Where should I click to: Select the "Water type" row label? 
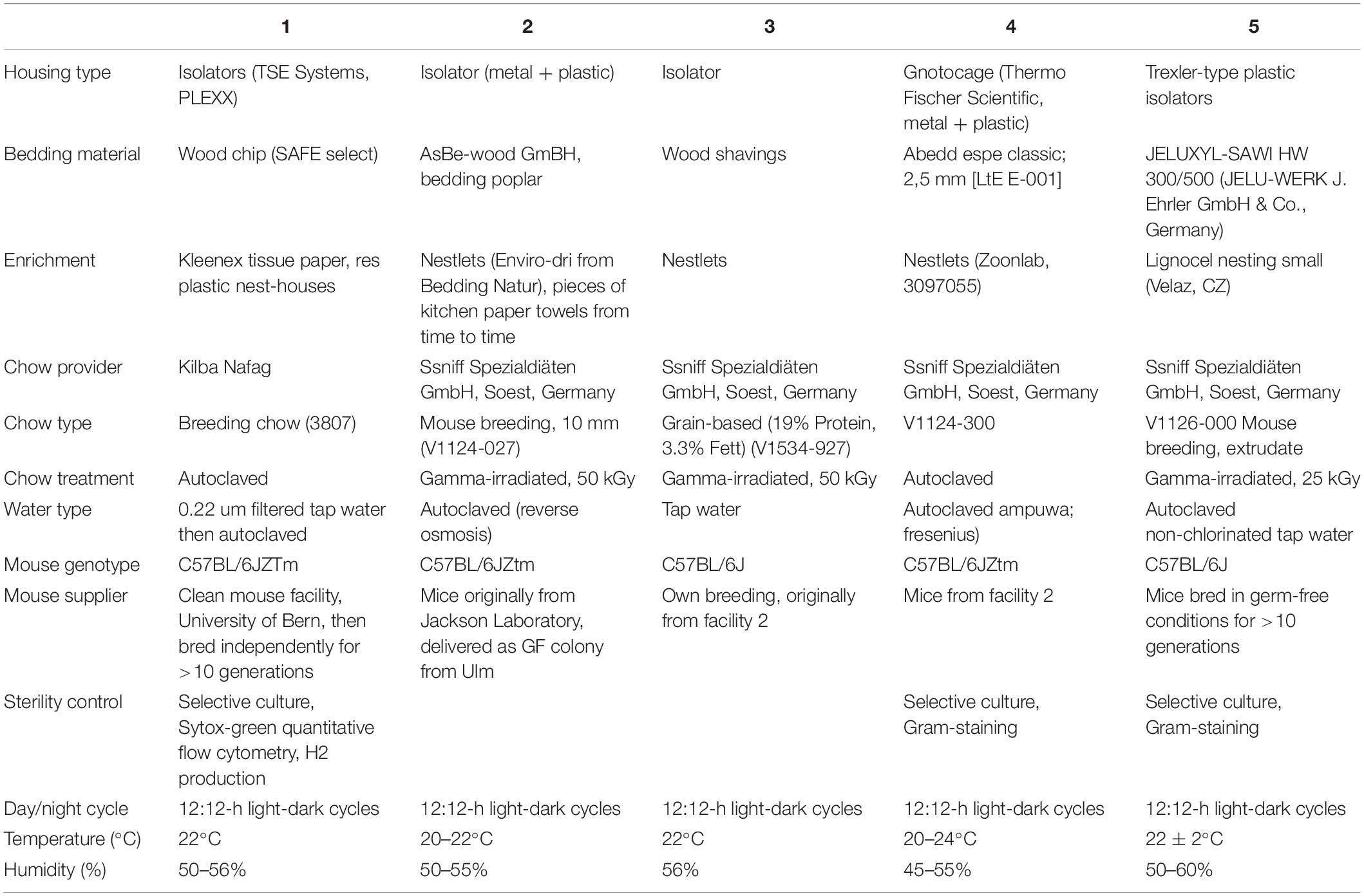(x=48, y=510)
